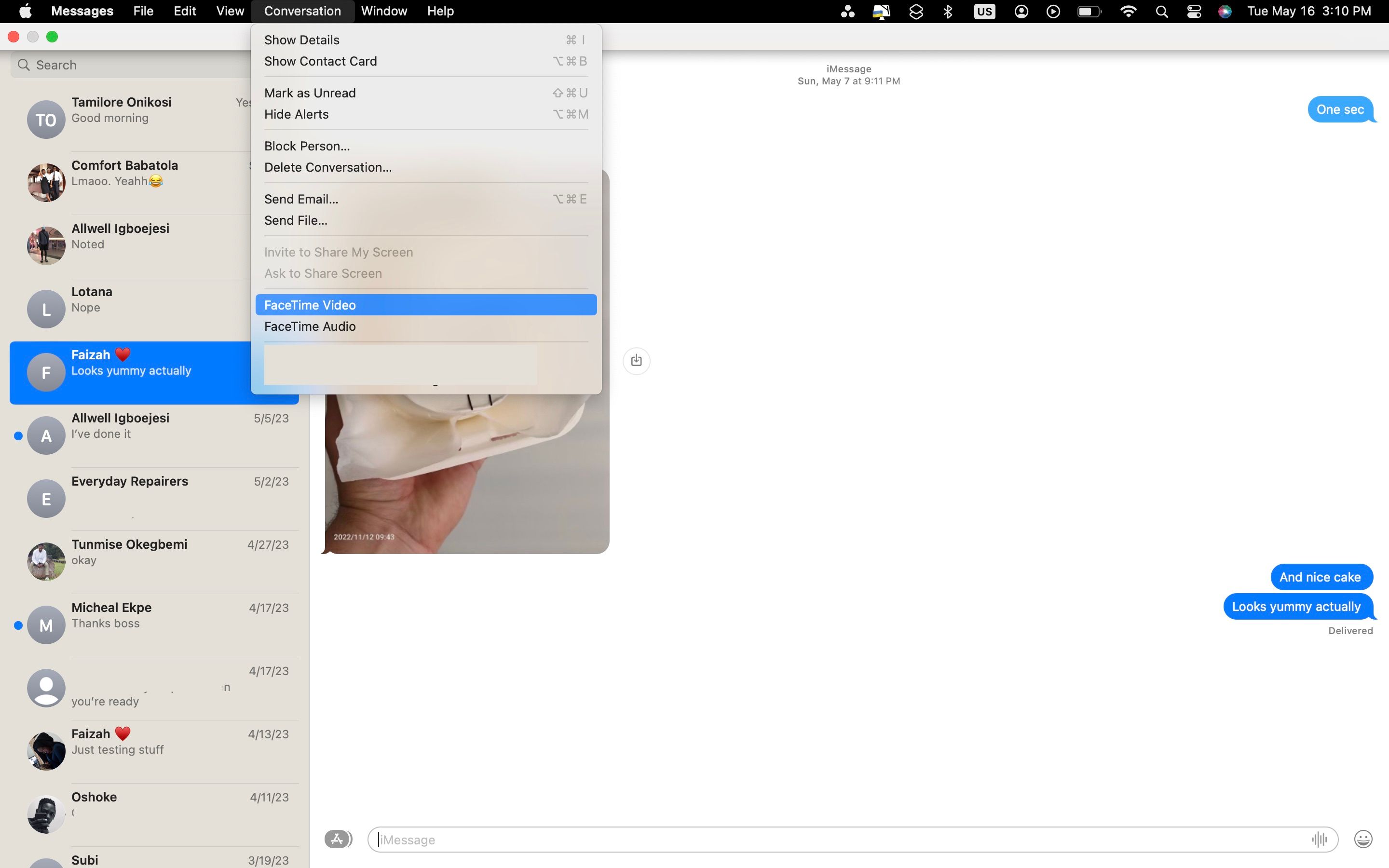Viewport: 1389px width, 868px height.
Task: Click the 'One sec' message bubble
Action: [x=1341, y=109]
